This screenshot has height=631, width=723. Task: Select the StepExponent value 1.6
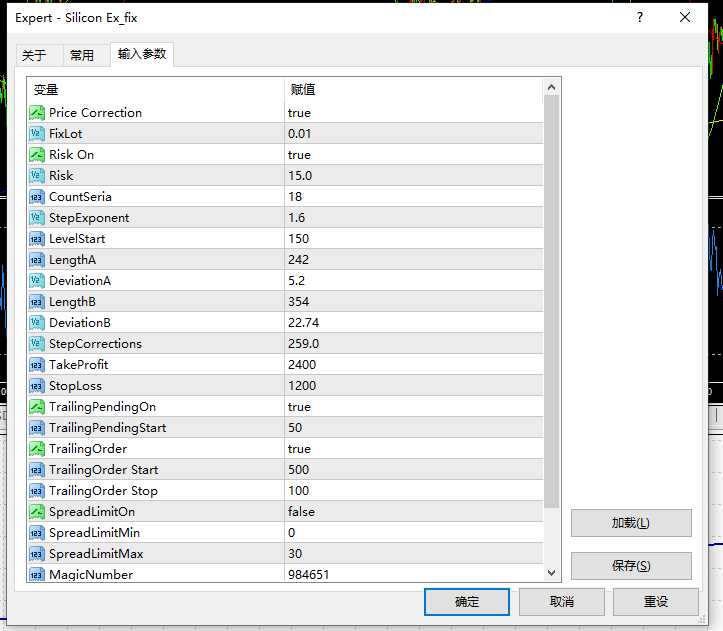pos(296,218)
